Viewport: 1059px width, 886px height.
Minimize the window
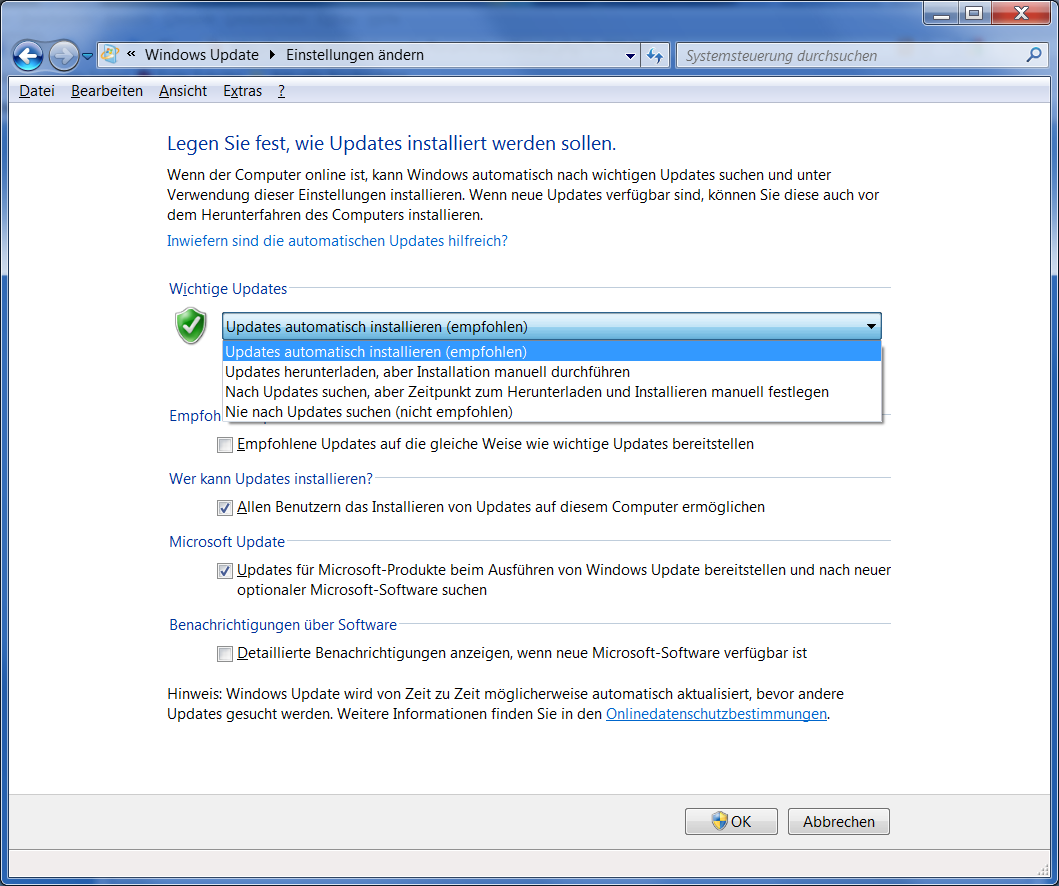[941, 14]
